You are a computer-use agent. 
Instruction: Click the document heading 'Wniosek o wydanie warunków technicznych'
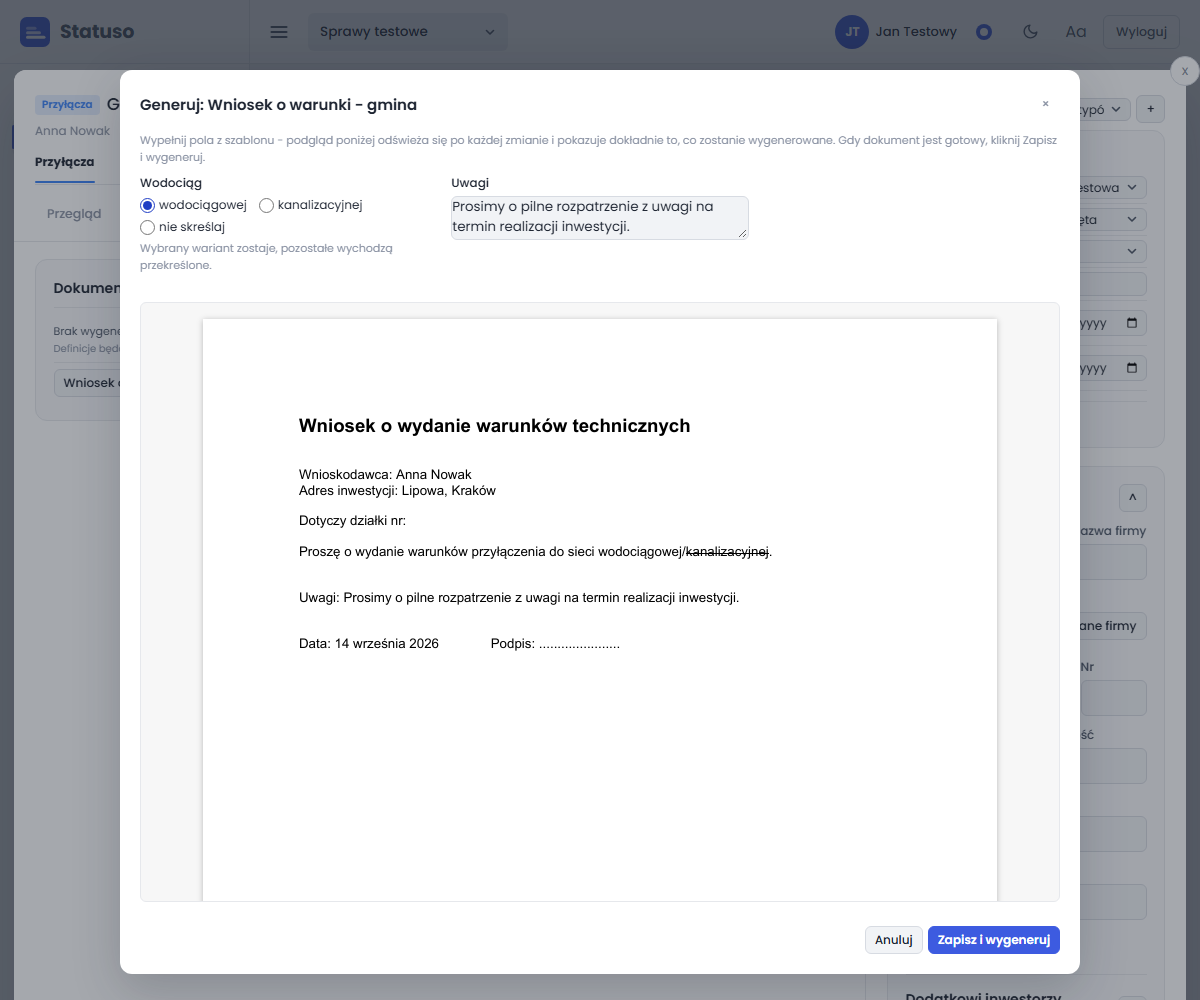tap(494, 426)
